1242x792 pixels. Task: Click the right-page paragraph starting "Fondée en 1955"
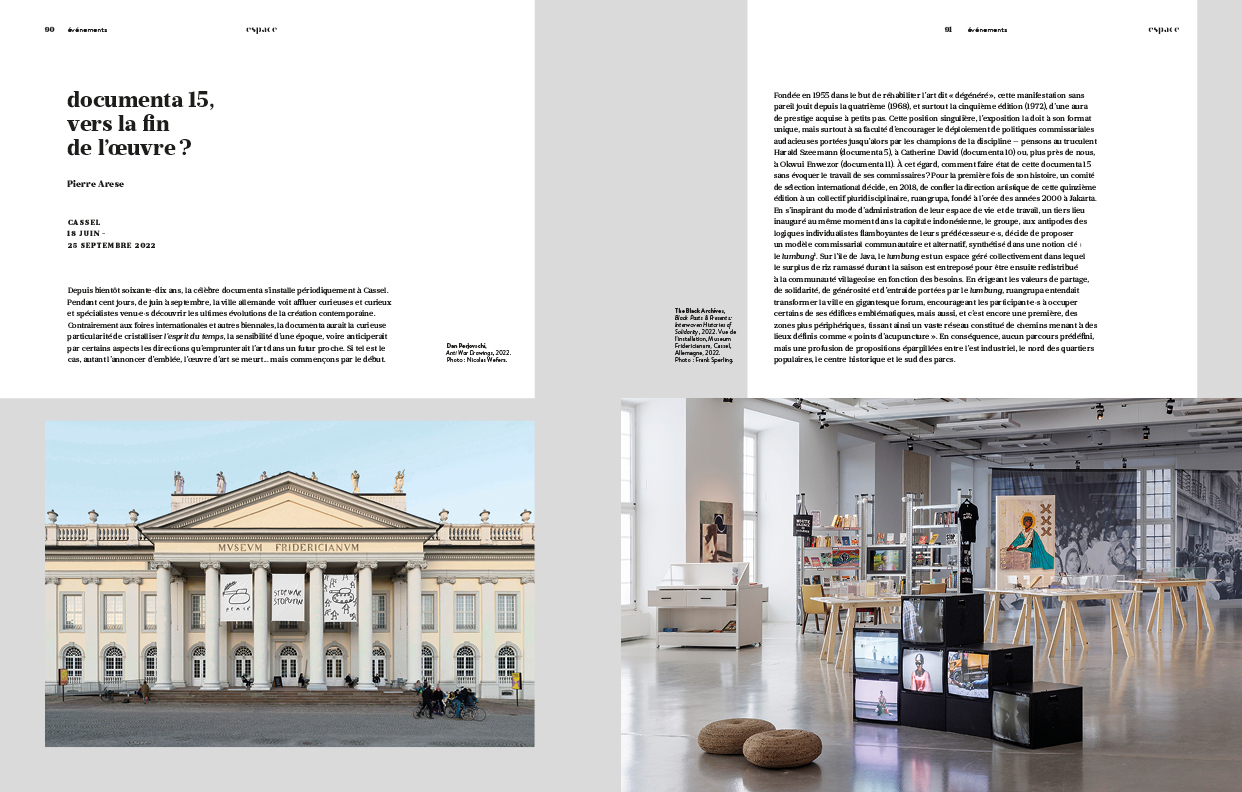[x=935, y=226]
